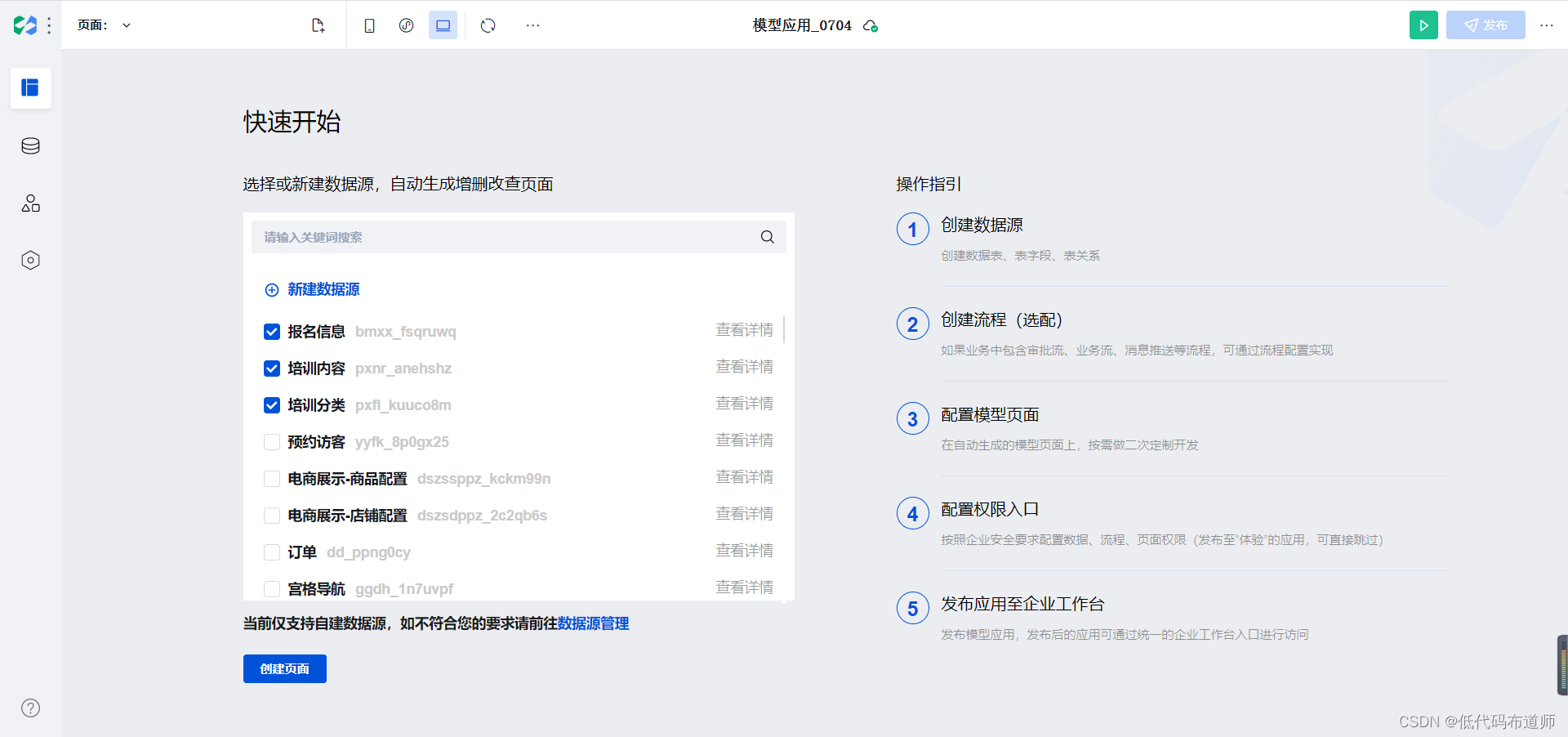Open the 数据源管理 link
Viewport: 1568px width, 737px height.
click(x=593, y=623)
